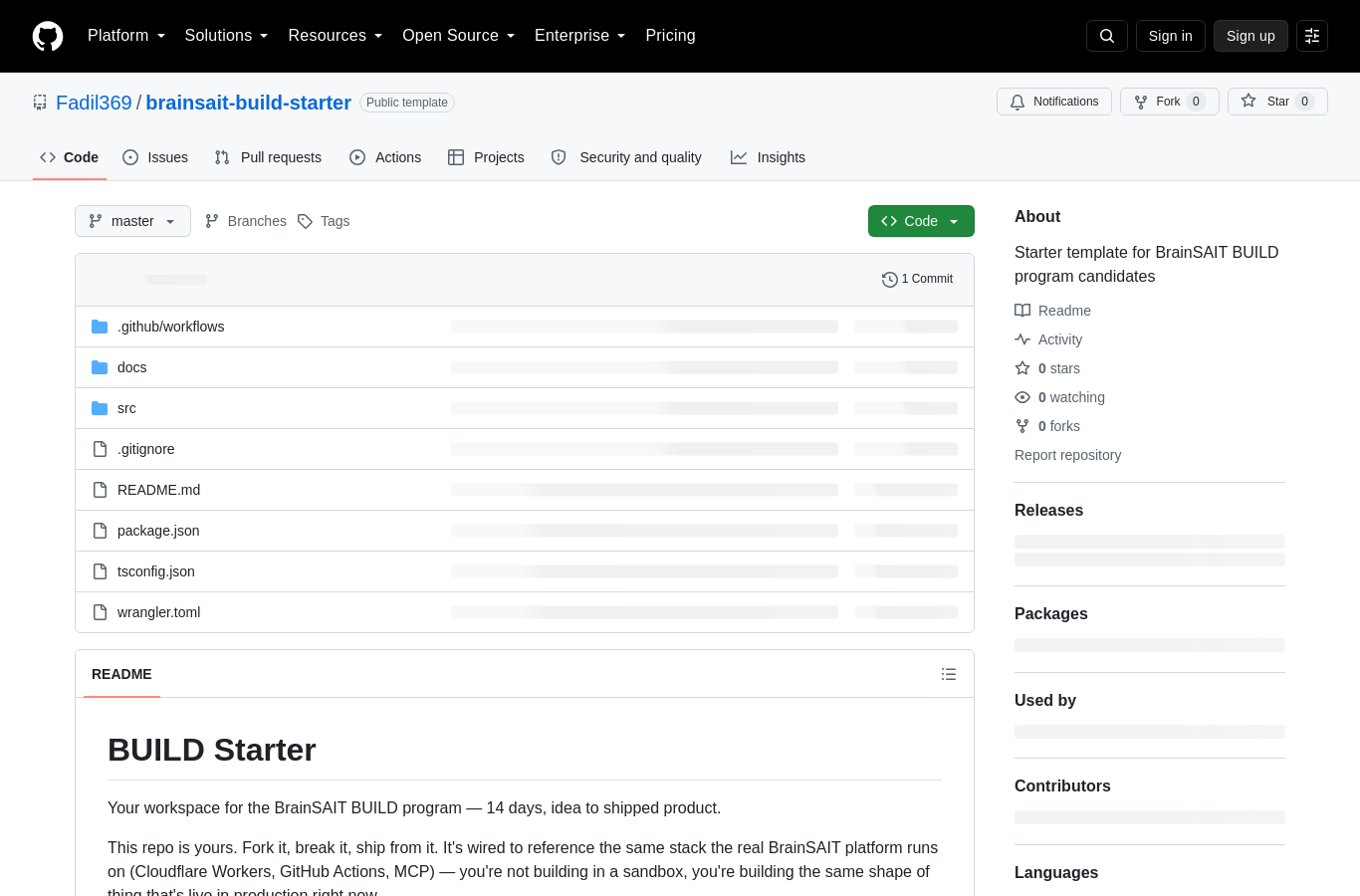Click the forks icon in About
This screenshot has height=896, width=1360.
point(1022,426)
